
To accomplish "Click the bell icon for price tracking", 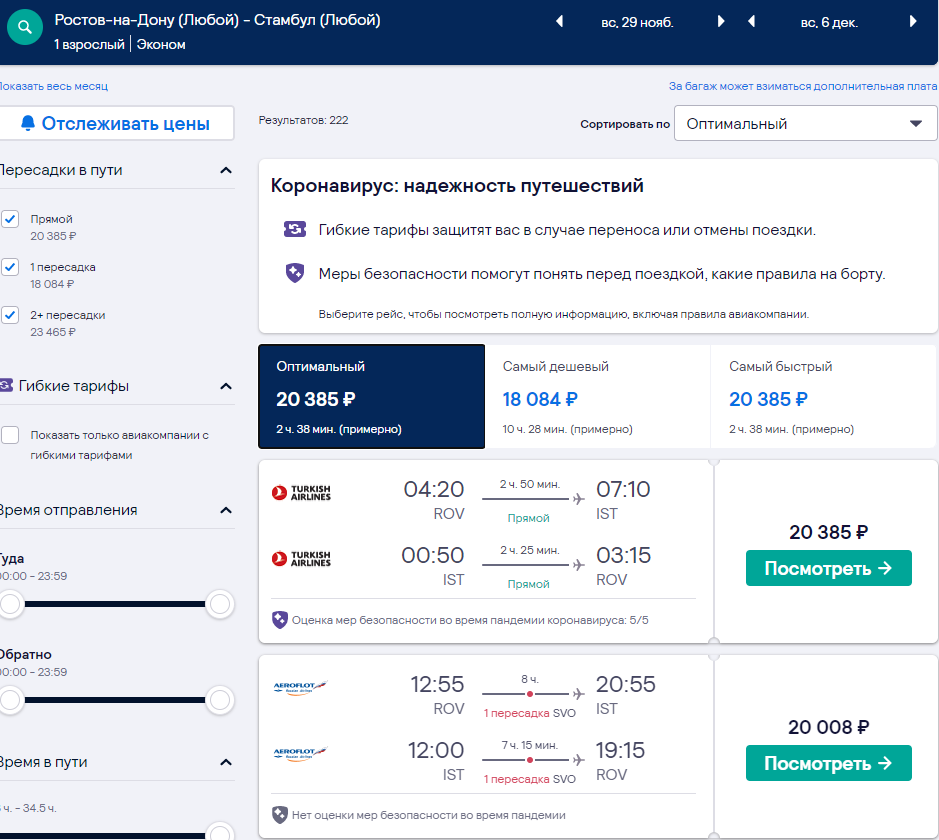I will (x=28, y=123).
